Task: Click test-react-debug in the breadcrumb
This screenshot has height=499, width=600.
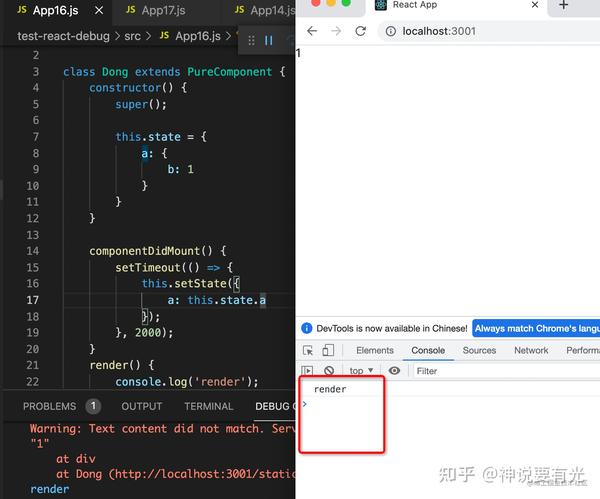Action: coord(63,36)
